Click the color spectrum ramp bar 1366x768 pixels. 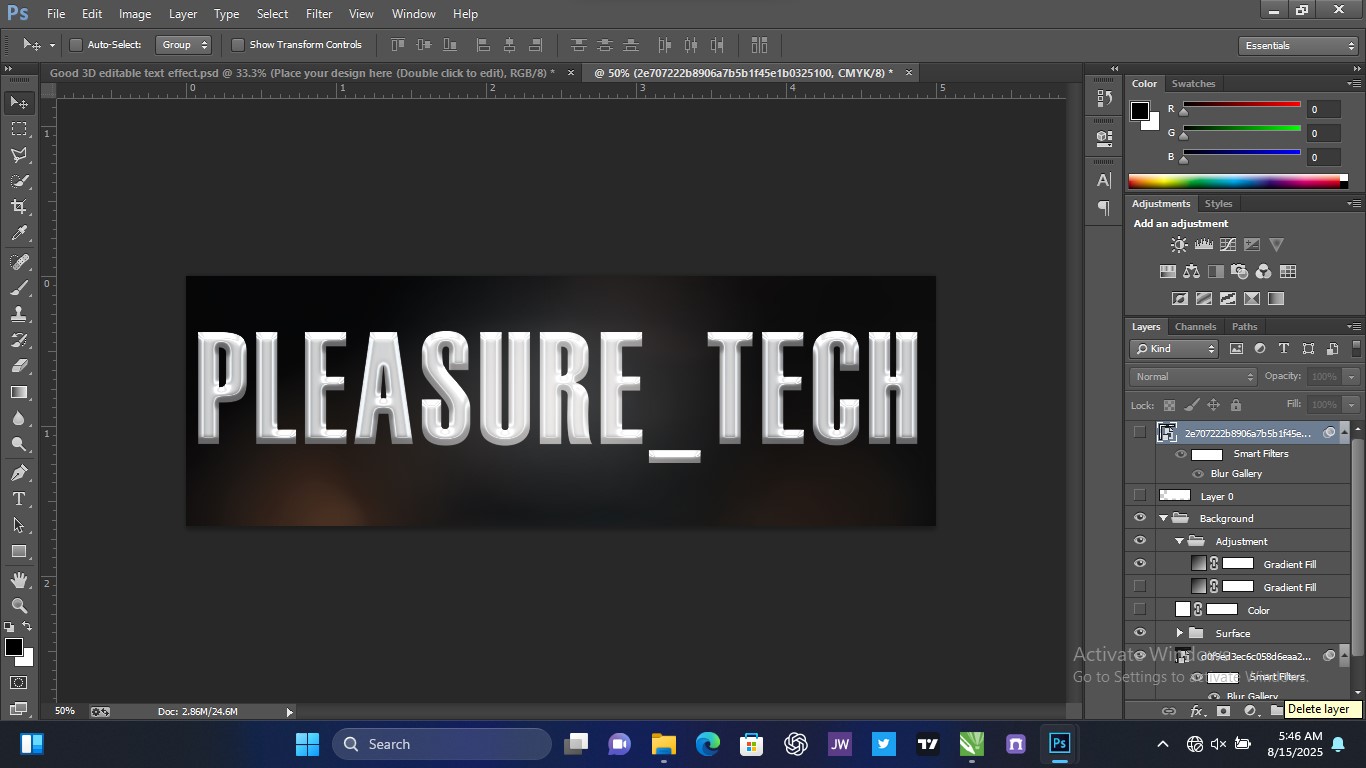[x=1238, y=182]
